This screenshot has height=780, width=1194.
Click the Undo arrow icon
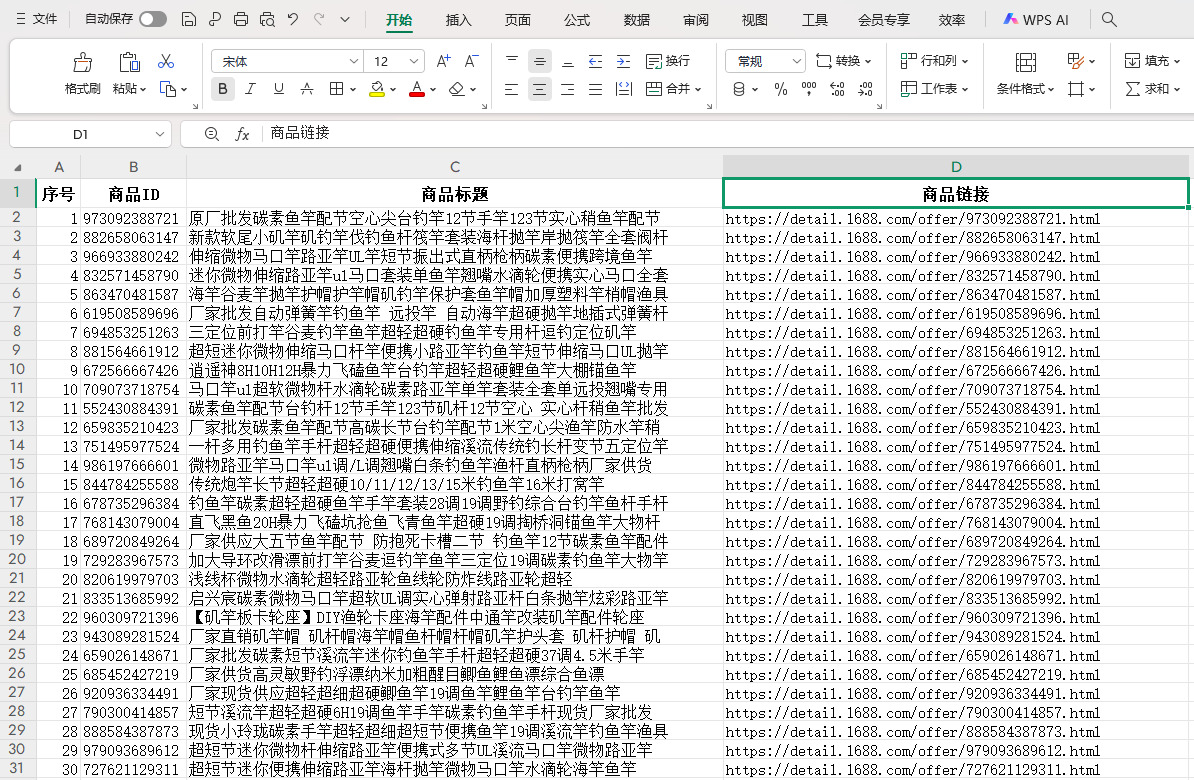(x=292, y=19)
